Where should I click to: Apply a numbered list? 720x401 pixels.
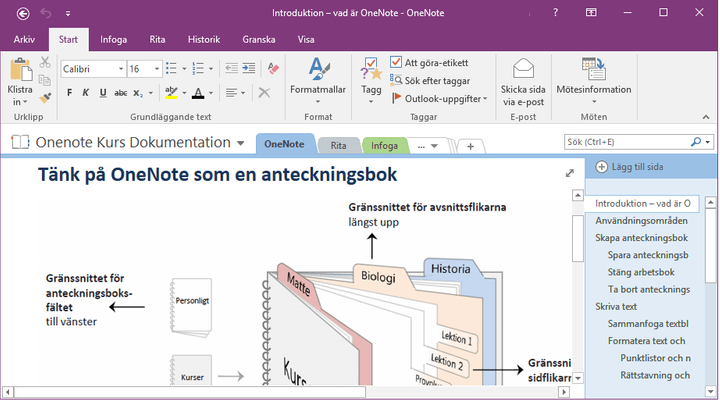198,68
